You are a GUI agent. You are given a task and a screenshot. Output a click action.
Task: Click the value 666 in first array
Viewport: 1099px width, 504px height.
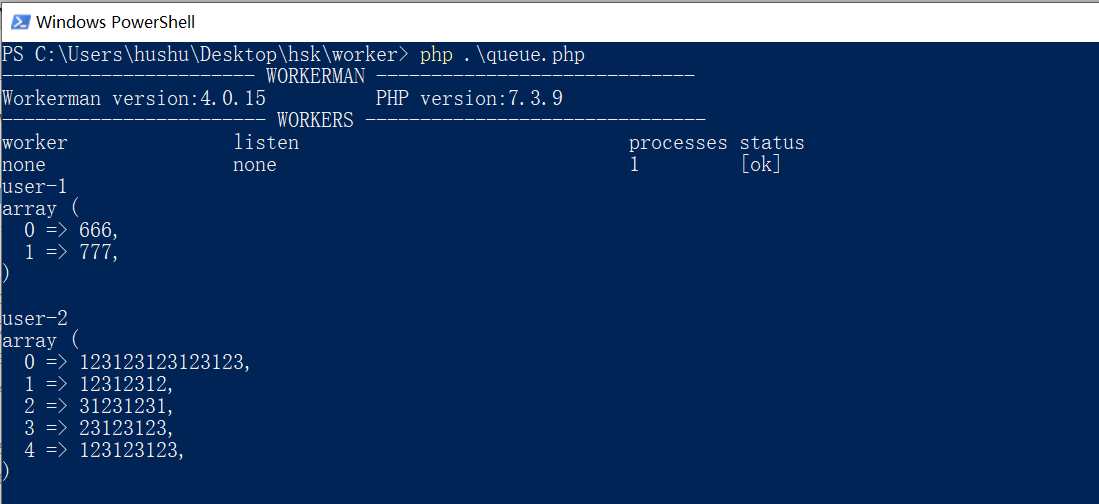tap(95, 231)
